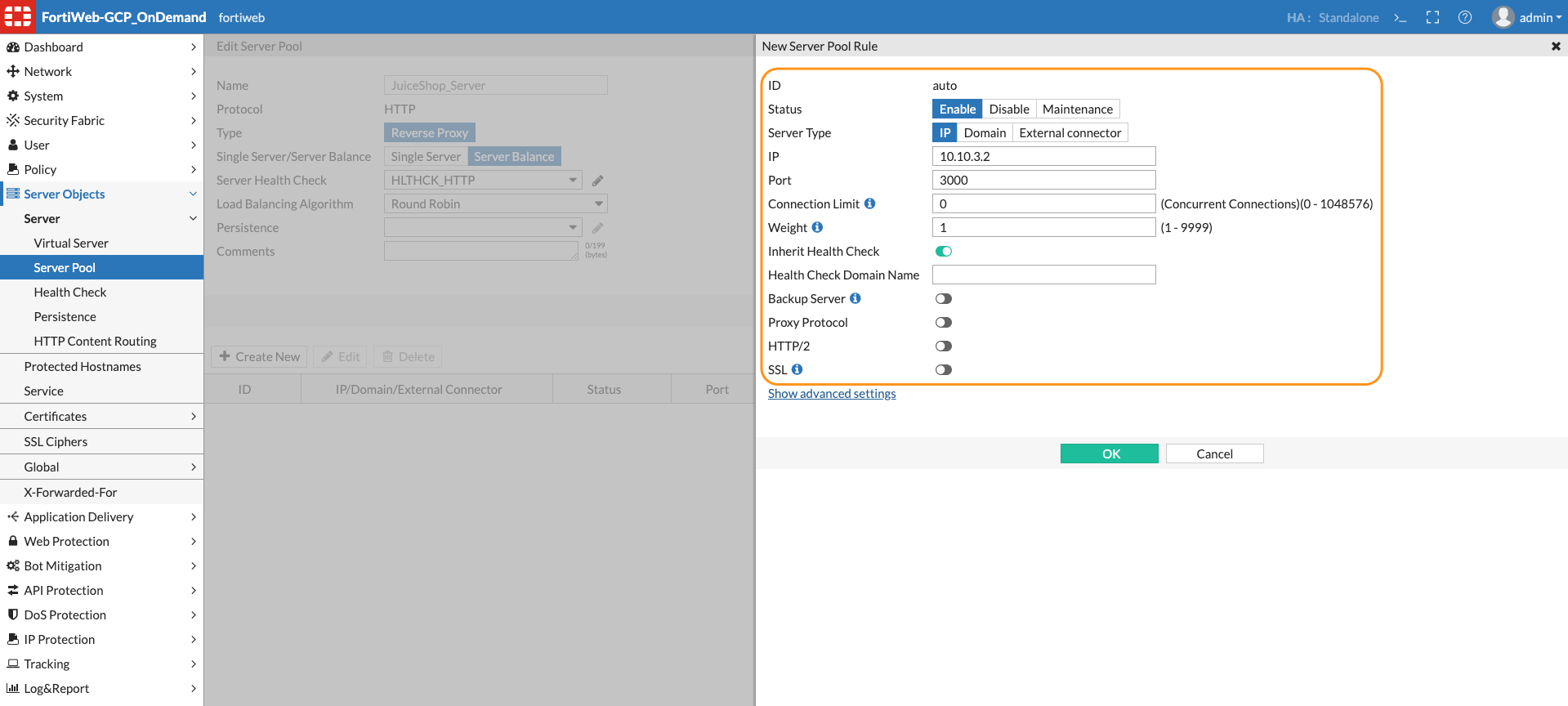Click the Weight input field

coord(1043,227)
